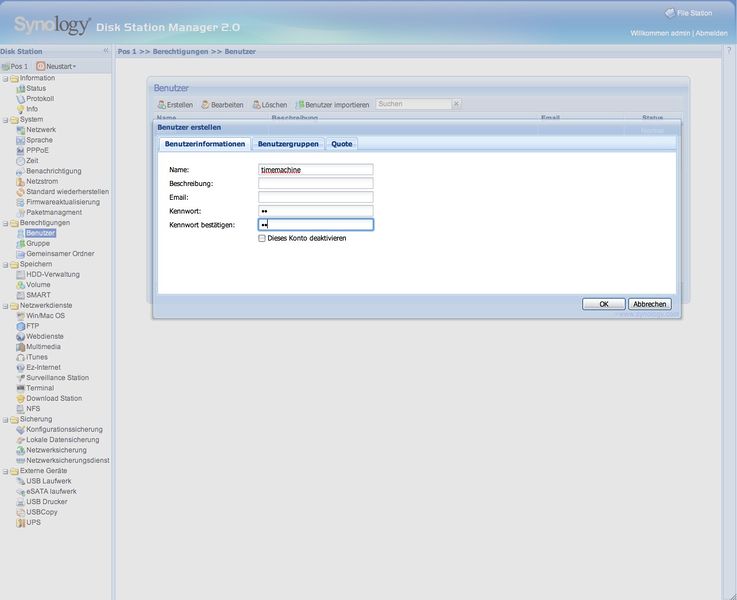
Task: Click the HDD-Verwaltung icon
Action: coord(20,274)
